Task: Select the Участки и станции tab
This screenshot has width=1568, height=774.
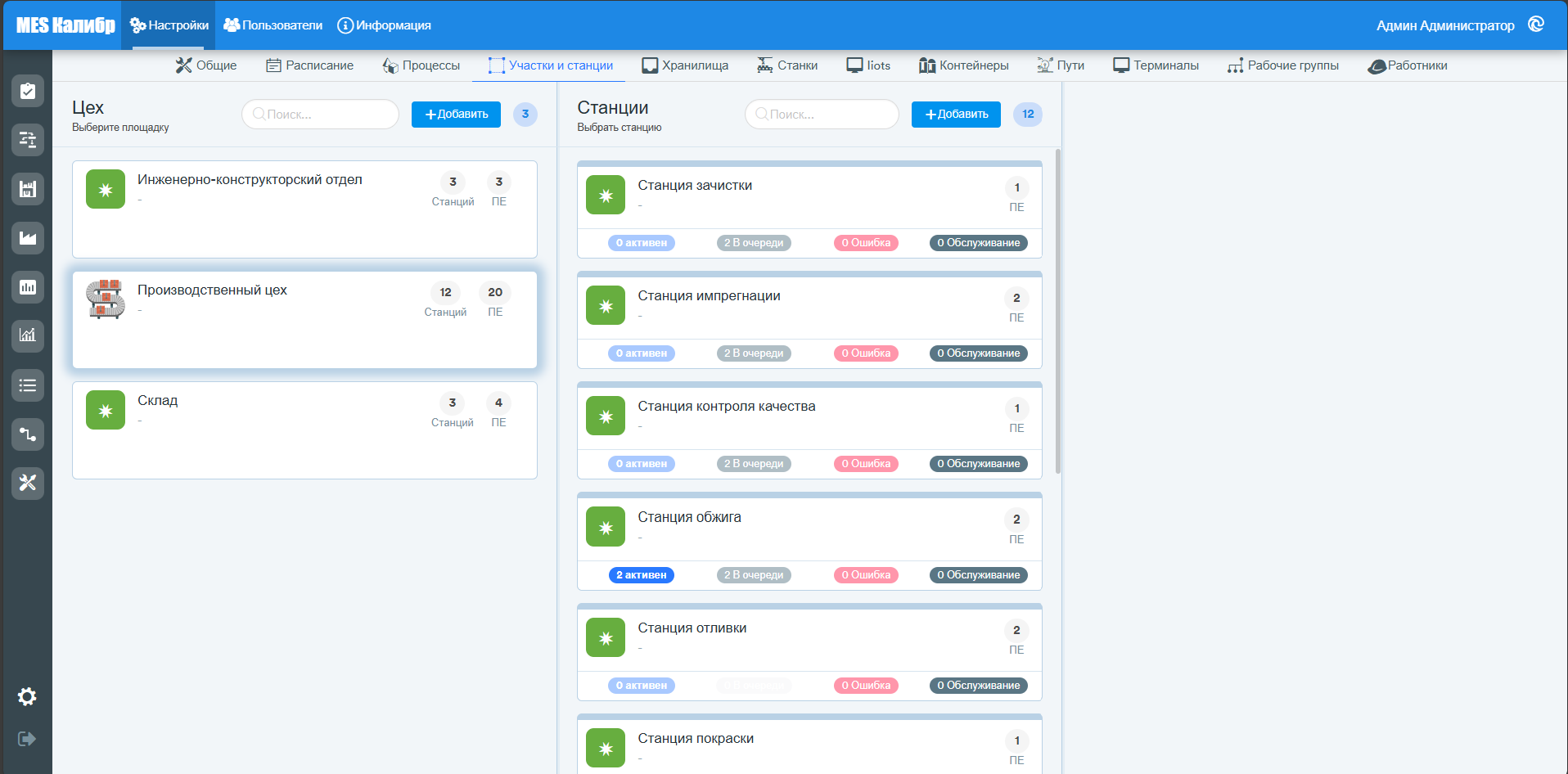Action: (x=550, y=65)
